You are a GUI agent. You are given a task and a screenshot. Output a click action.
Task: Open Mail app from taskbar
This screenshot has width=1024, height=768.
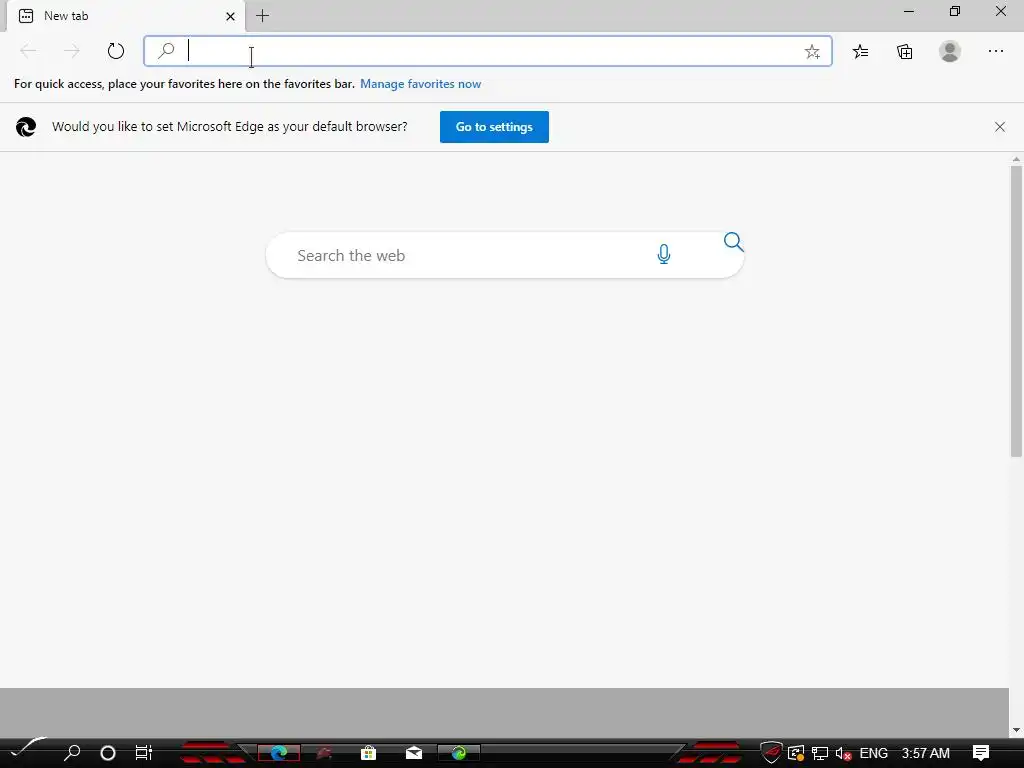point(414,753)
